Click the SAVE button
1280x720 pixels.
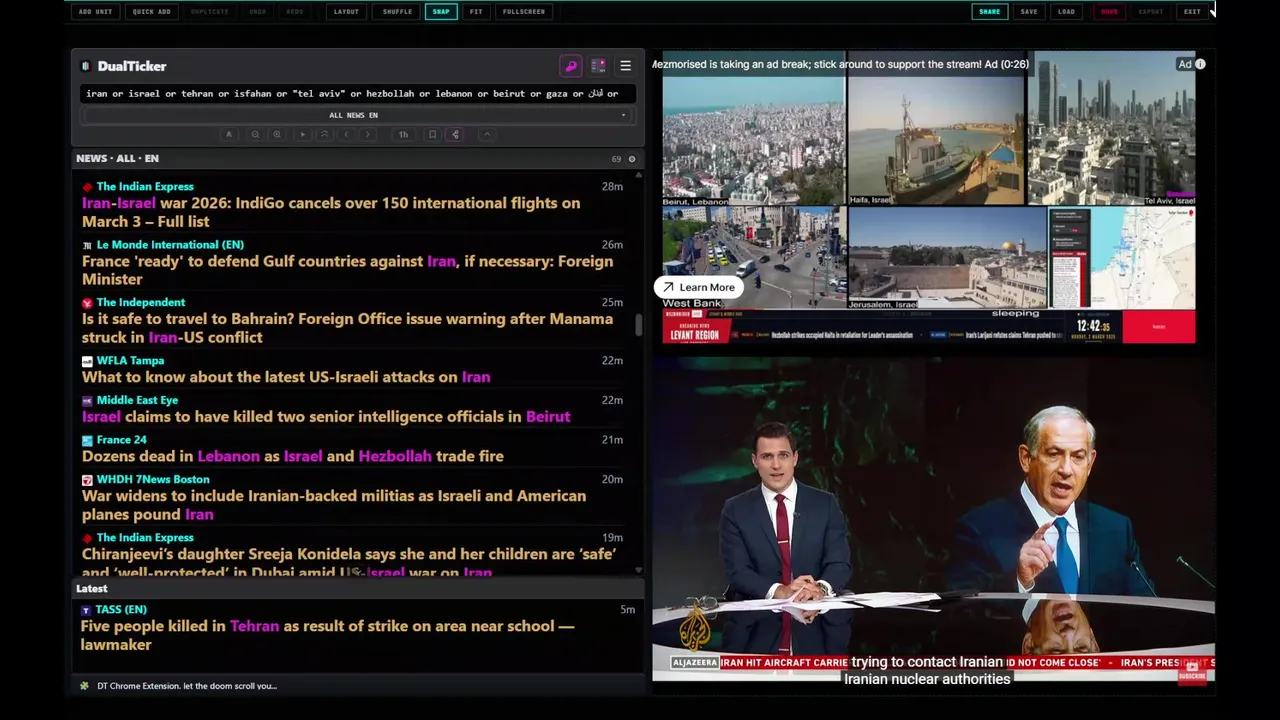(1029, 12)
